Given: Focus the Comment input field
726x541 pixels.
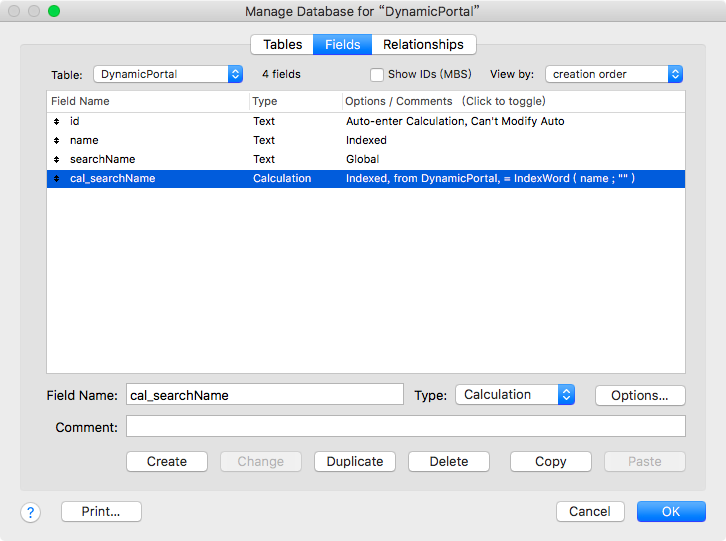Looking at the screenshot, I should pyautogui.click(x=406, y=426).
